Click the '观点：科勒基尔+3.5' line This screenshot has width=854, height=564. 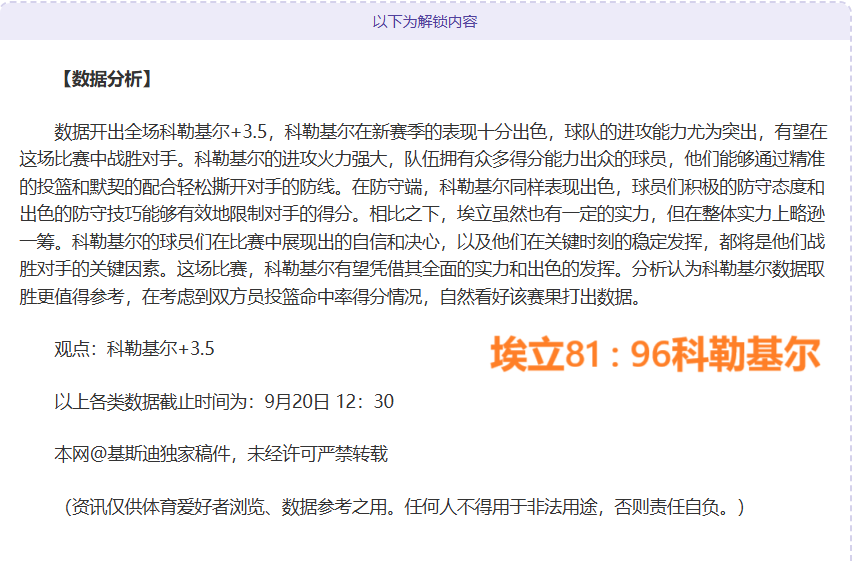coord(134,348)
